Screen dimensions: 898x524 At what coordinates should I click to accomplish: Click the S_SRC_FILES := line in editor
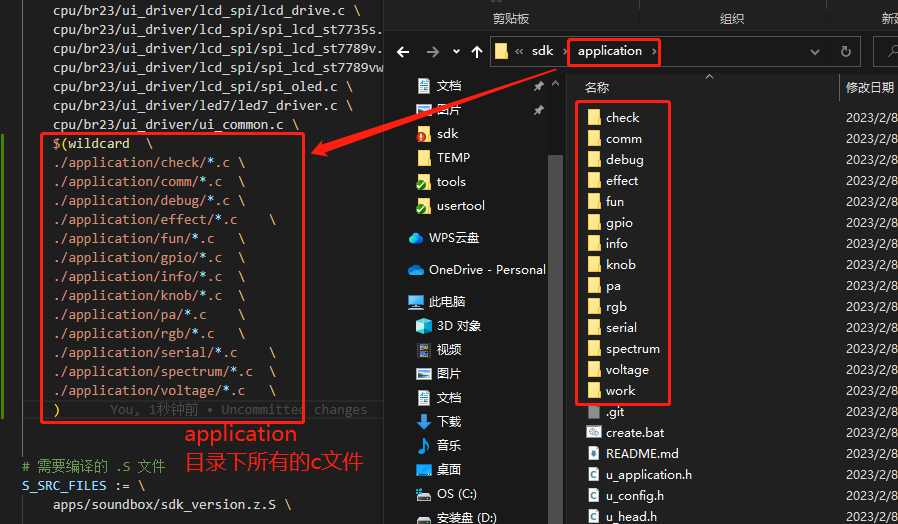tap(83, 486)
